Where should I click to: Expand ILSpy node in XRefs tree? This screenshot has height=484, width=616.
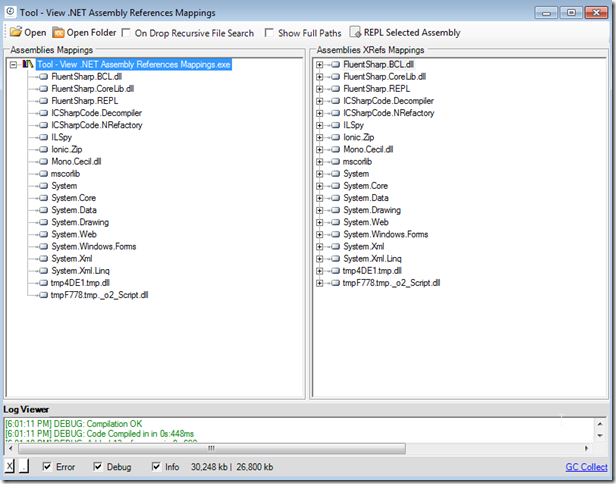pyautogui.click(x=319, y=125)
